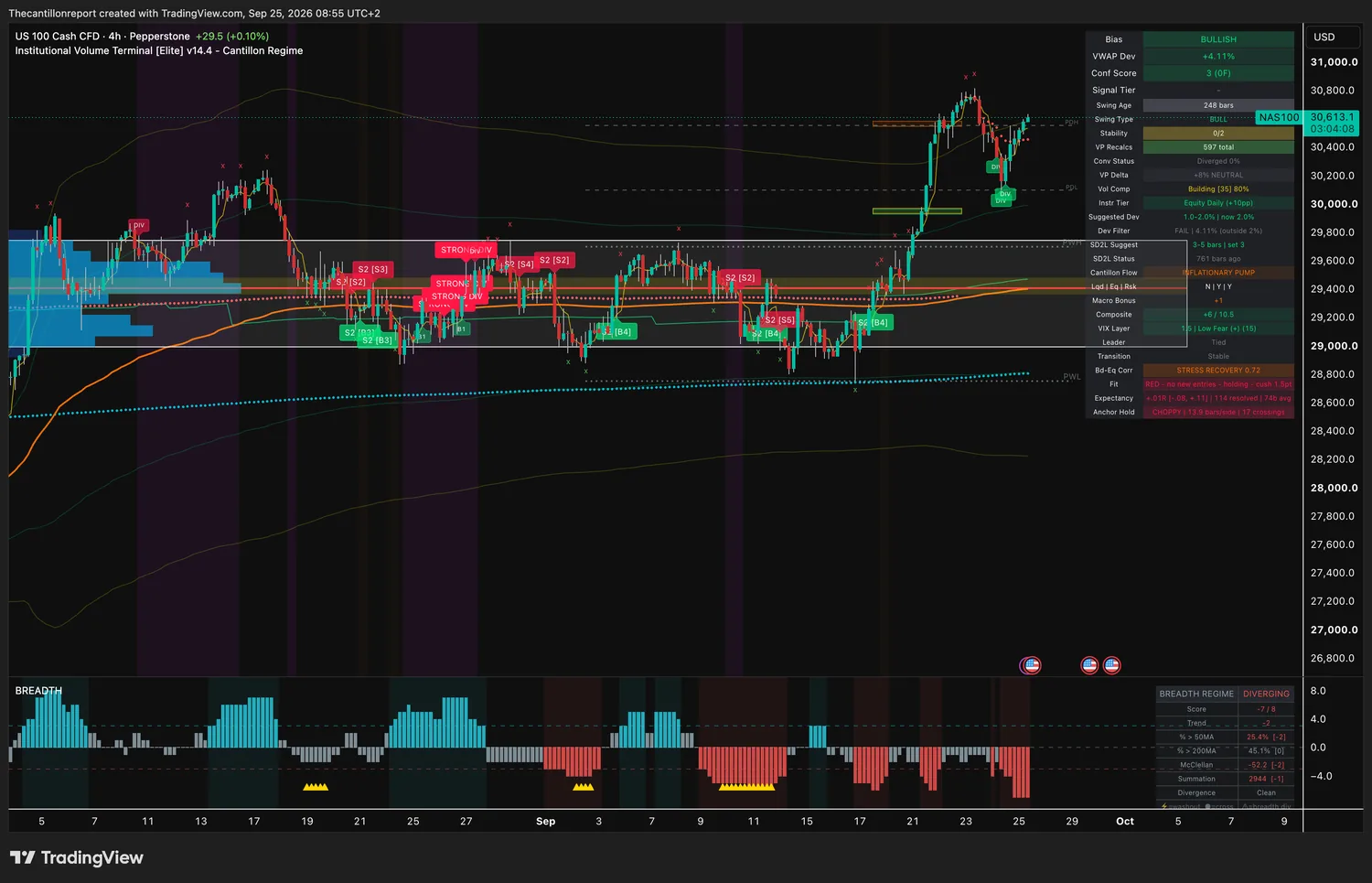Click the Oct label on time axis

(1125, 822)
